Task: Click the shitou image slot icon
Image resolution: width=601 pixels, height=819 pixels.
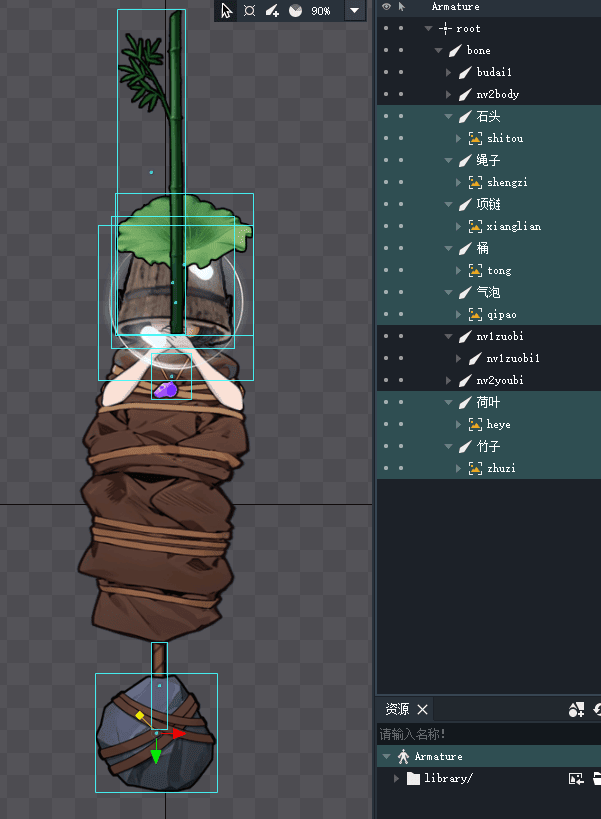Action: pos(475,138)
